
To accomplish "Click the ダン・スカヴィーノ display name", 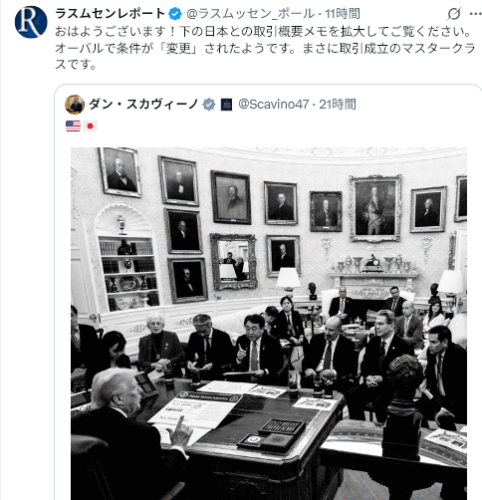I will (x=144, y=104).
